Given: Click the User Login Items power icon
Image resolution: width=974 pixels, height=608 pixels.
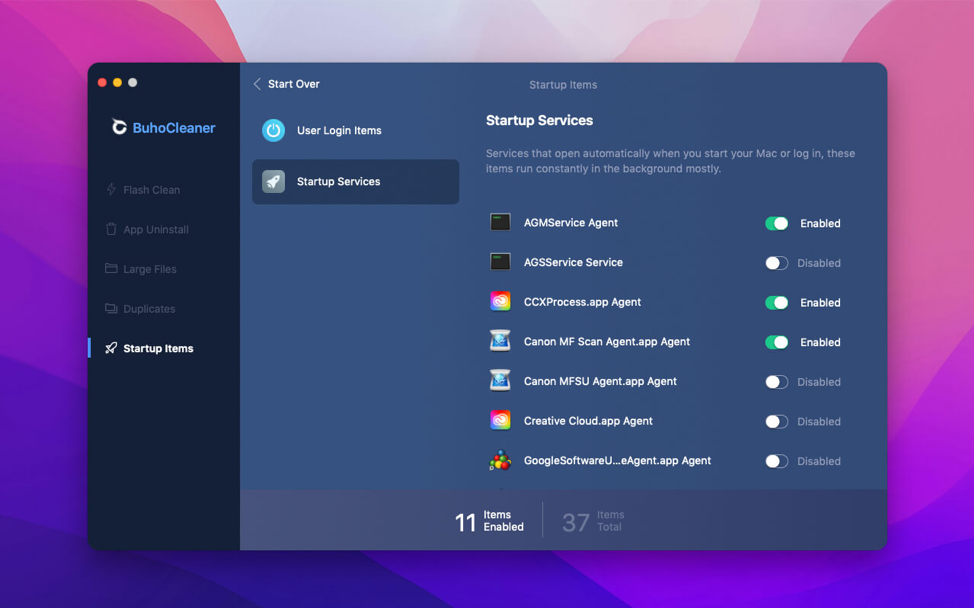Looking at the screenshot, I should [273, 130].
